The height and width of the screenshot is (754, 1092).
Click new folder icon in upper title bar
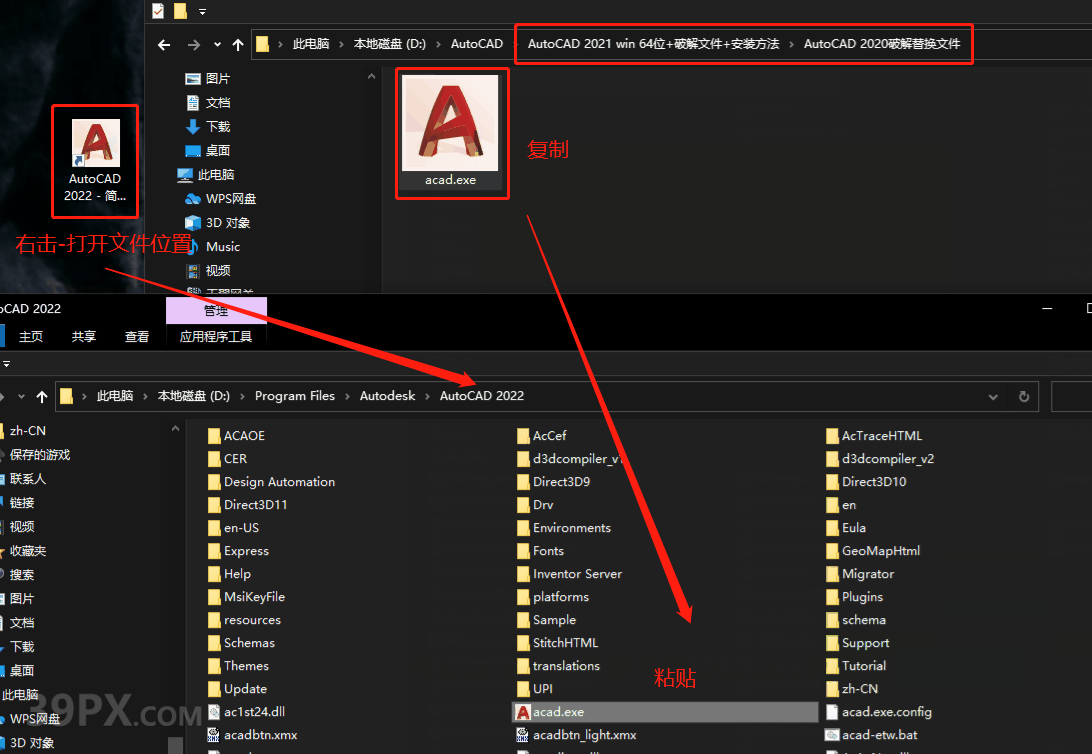(180, 11)
